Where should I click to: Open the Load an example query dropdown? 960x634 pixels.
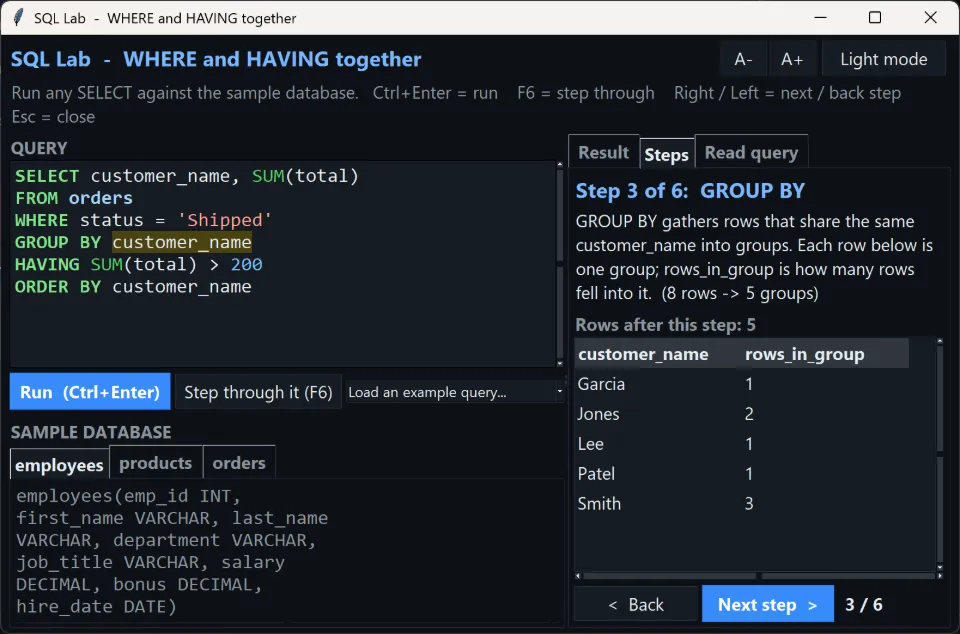coord(454,392)
